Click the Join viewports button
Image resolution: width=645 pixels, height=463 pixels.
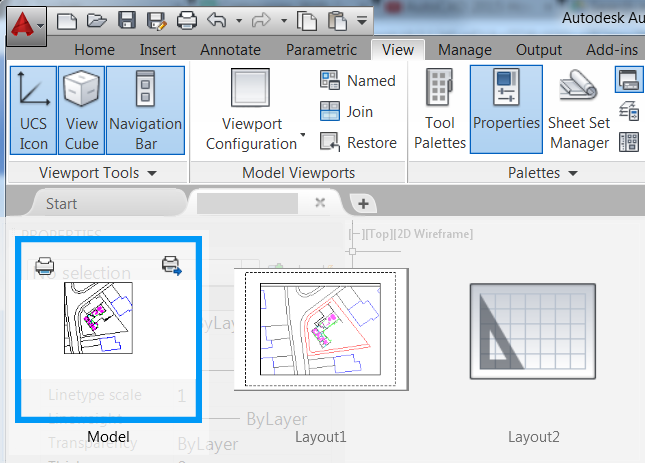[x=346, y=111]
